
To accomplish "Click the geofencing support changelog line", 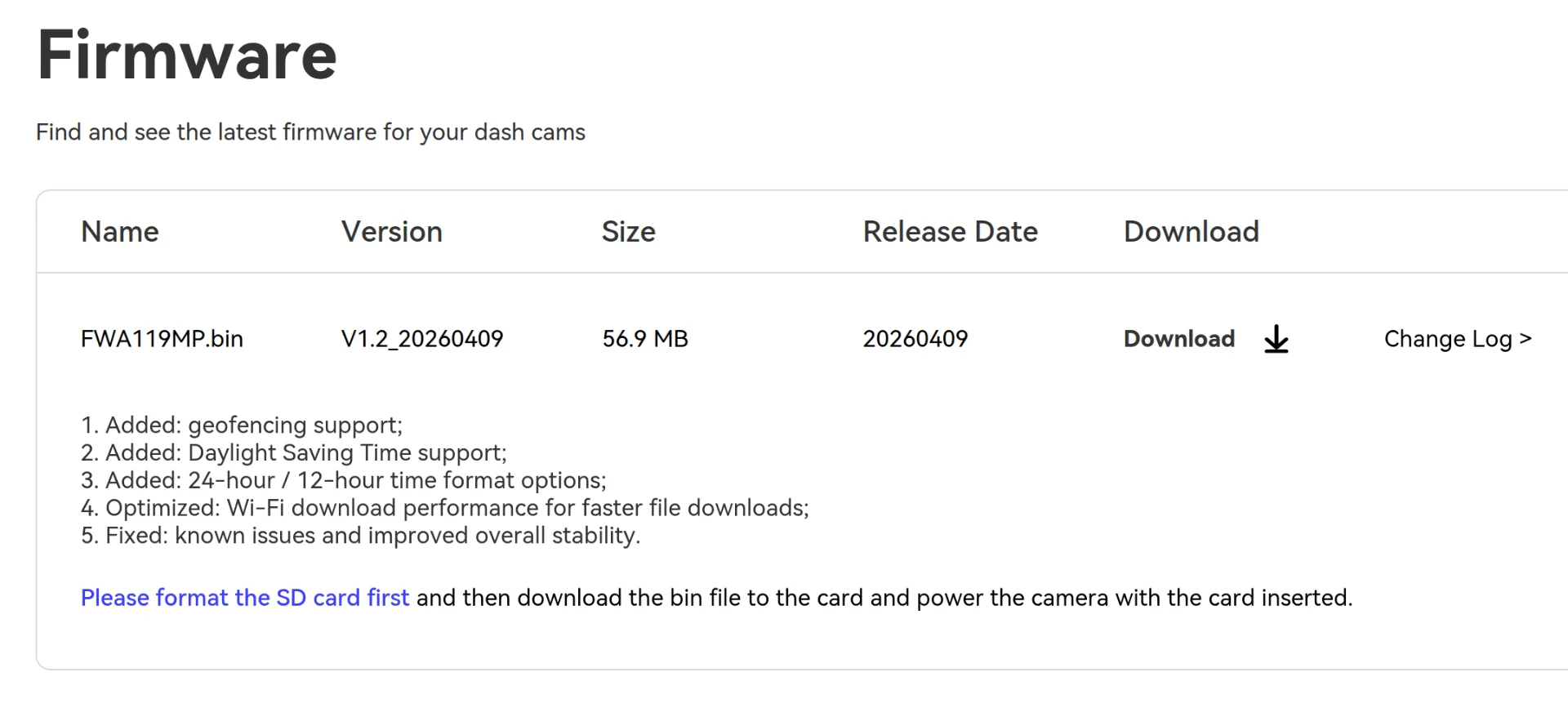I will [x=242, y=425].
